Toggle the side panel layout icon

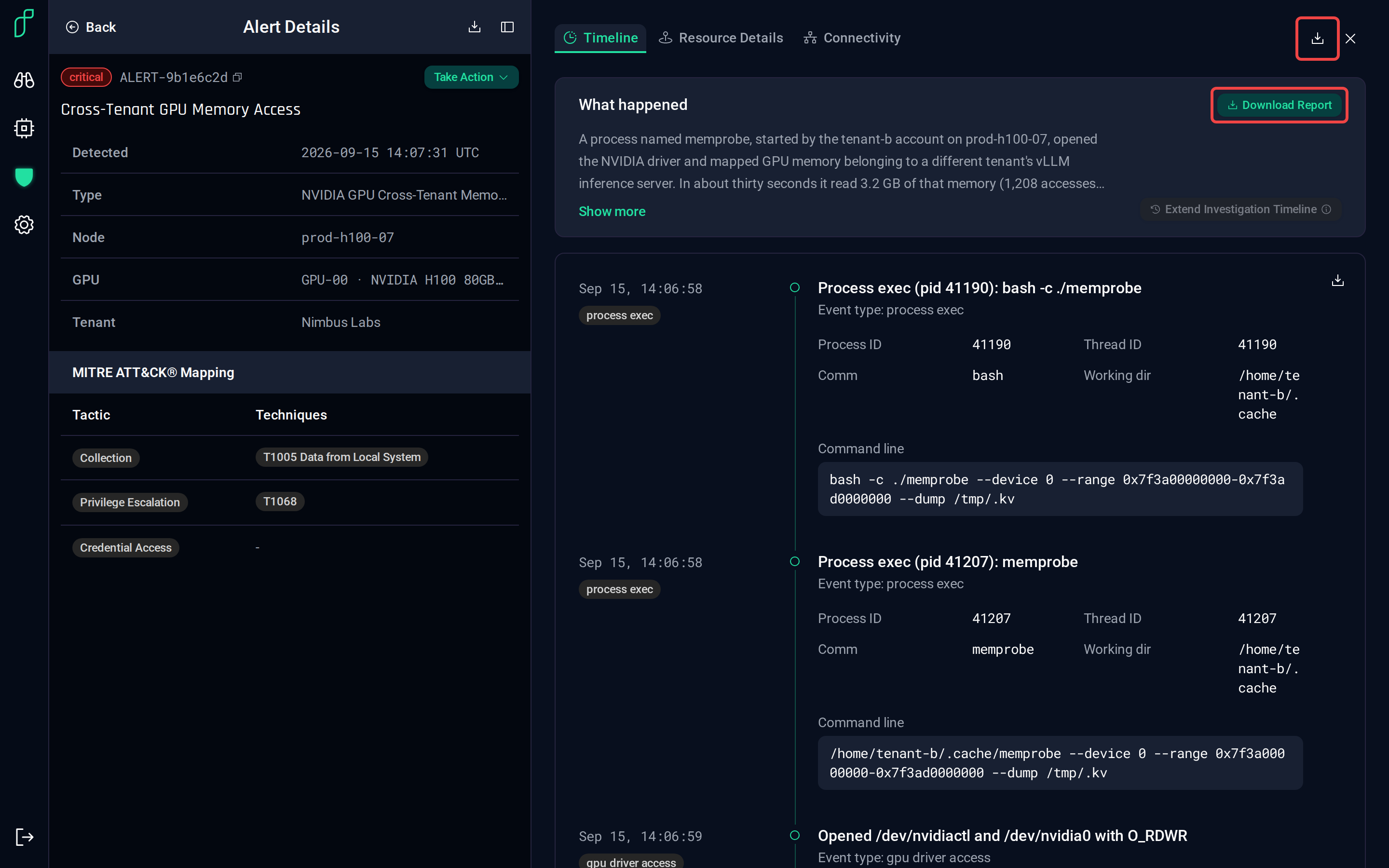click(507, 27)
